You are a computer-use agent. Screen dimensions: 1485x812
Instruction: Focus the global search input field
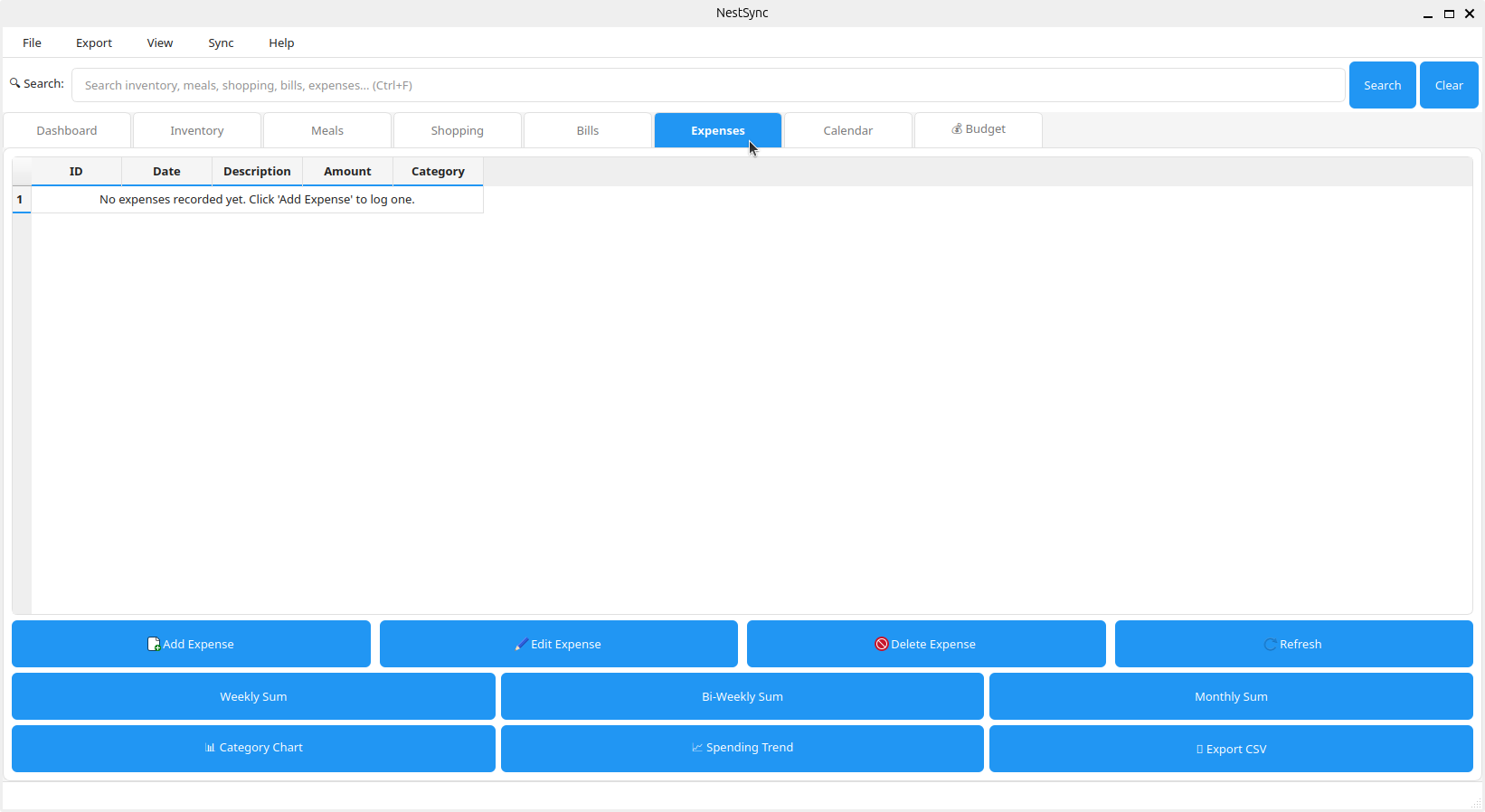click(x=708, y=85)
